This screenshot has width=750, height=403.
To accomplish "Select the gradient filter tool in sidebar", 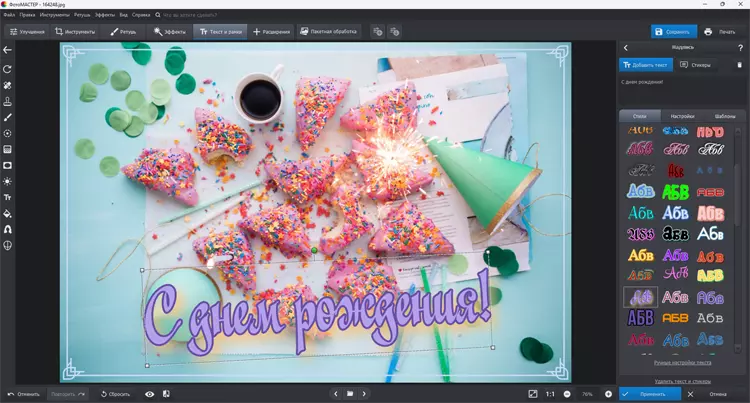I will (x=7, y=149).
